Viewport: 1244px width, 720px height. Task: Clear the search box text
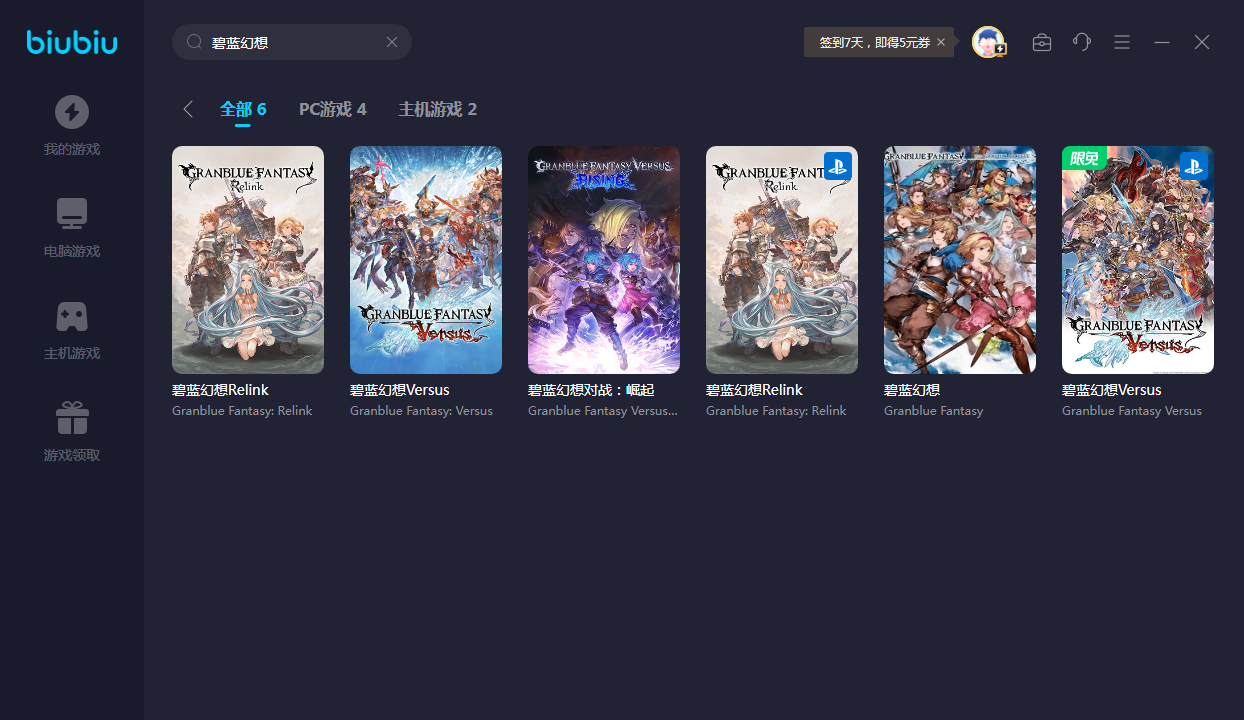coord(392,42)
